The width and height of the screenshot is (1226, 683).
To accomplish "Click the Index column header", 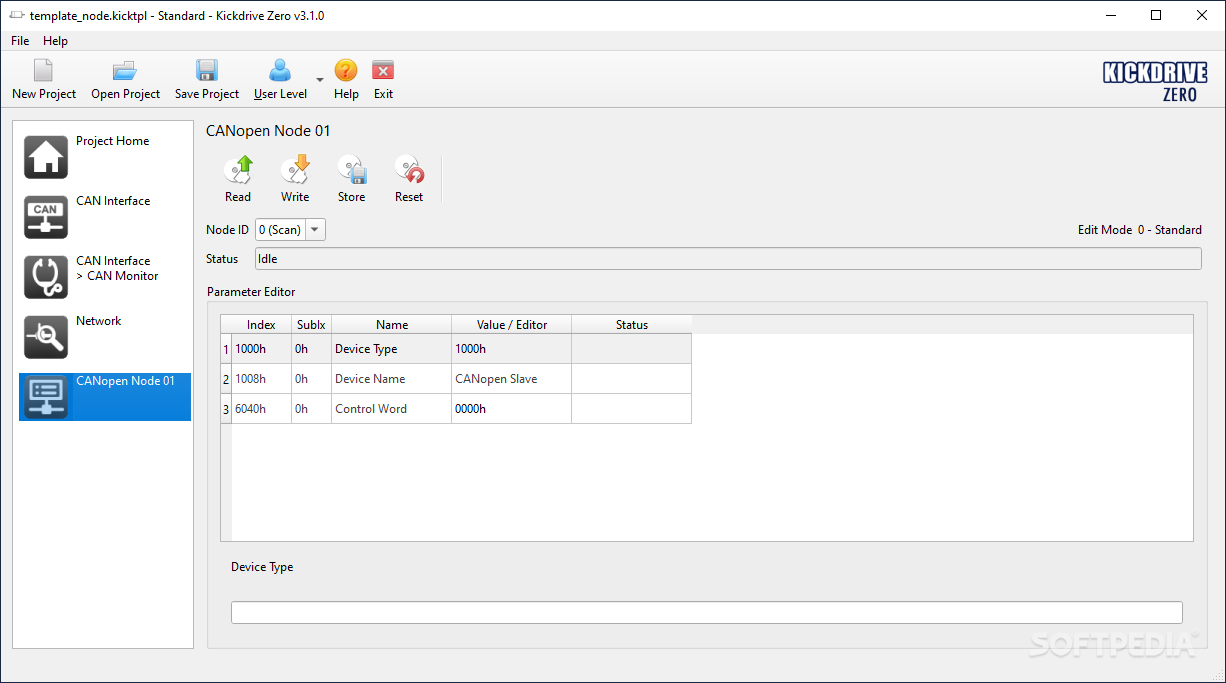I will [261, 325].
